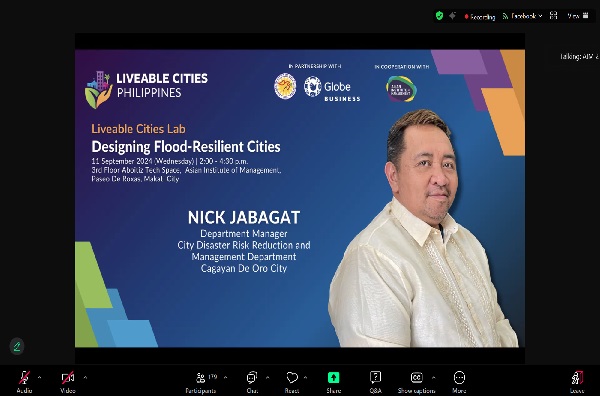Open the Facebook live stream dropdown

click(522, 16)
